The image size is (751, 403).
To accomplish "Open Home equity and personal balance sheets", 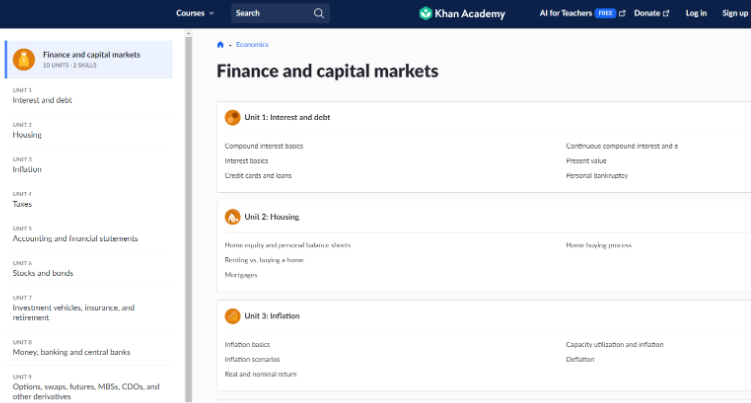I will [287, 245].
